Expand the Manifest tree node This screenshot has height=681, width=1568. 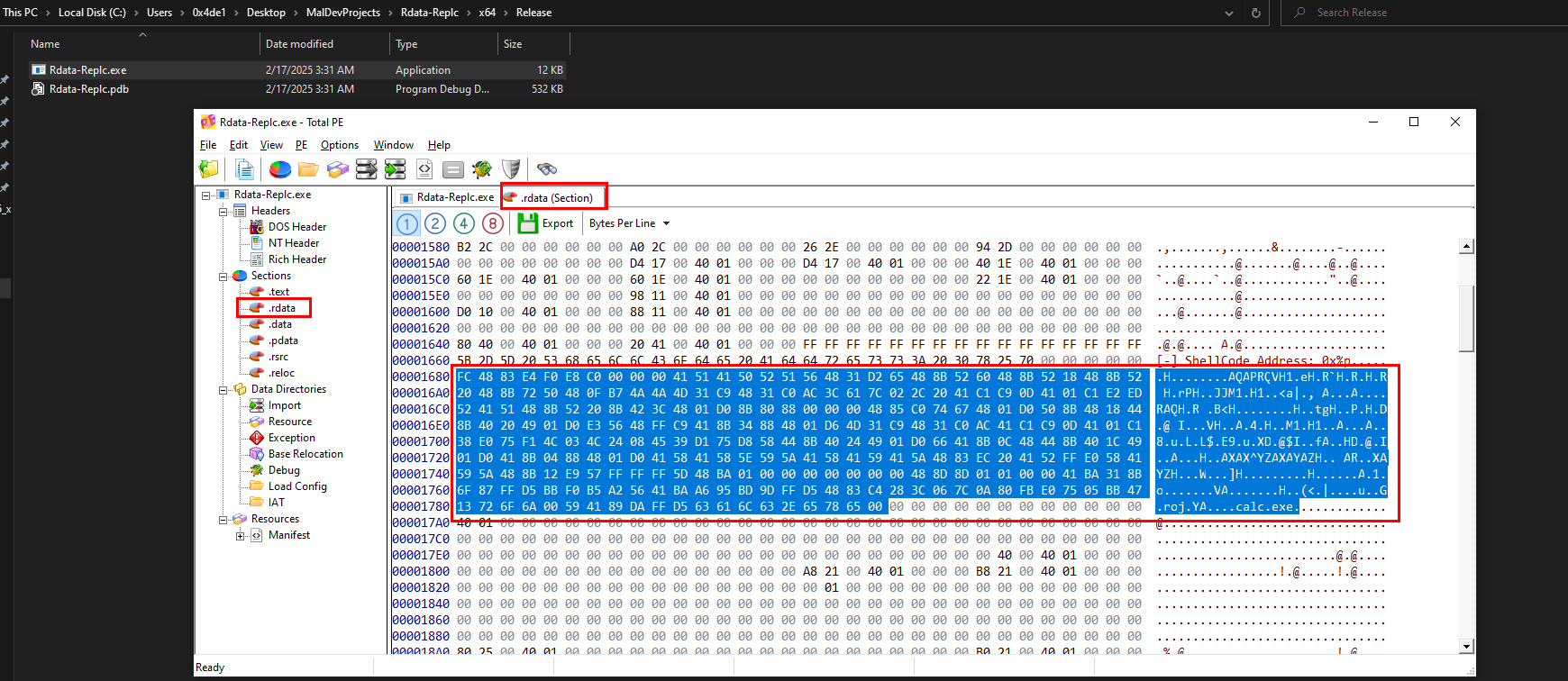pyautogui.click(x=241, y=535)
